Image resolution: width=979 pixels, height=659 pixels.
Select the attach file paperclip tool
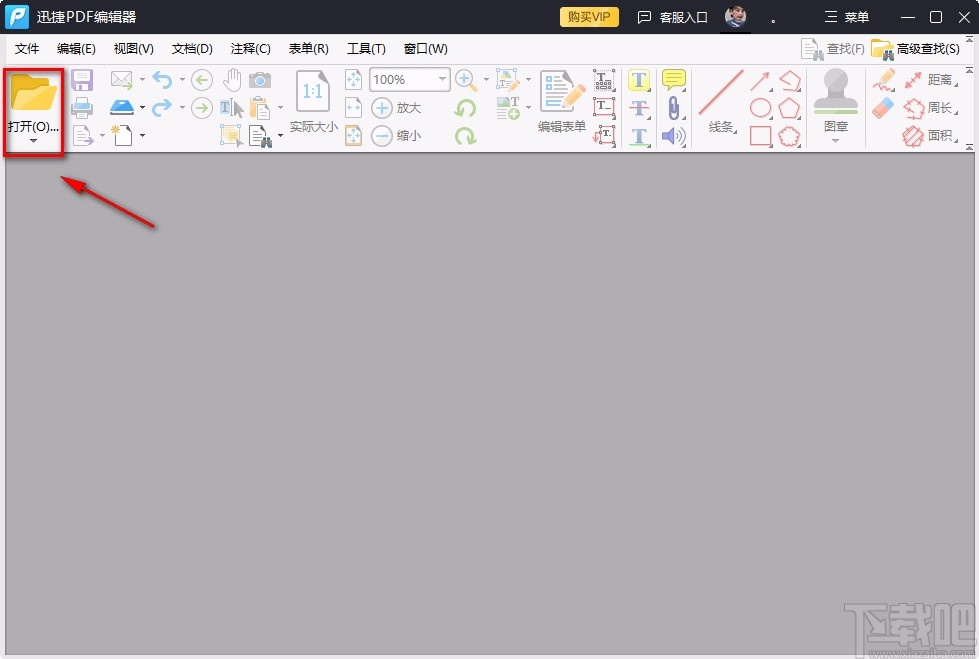tap(673, 107)
